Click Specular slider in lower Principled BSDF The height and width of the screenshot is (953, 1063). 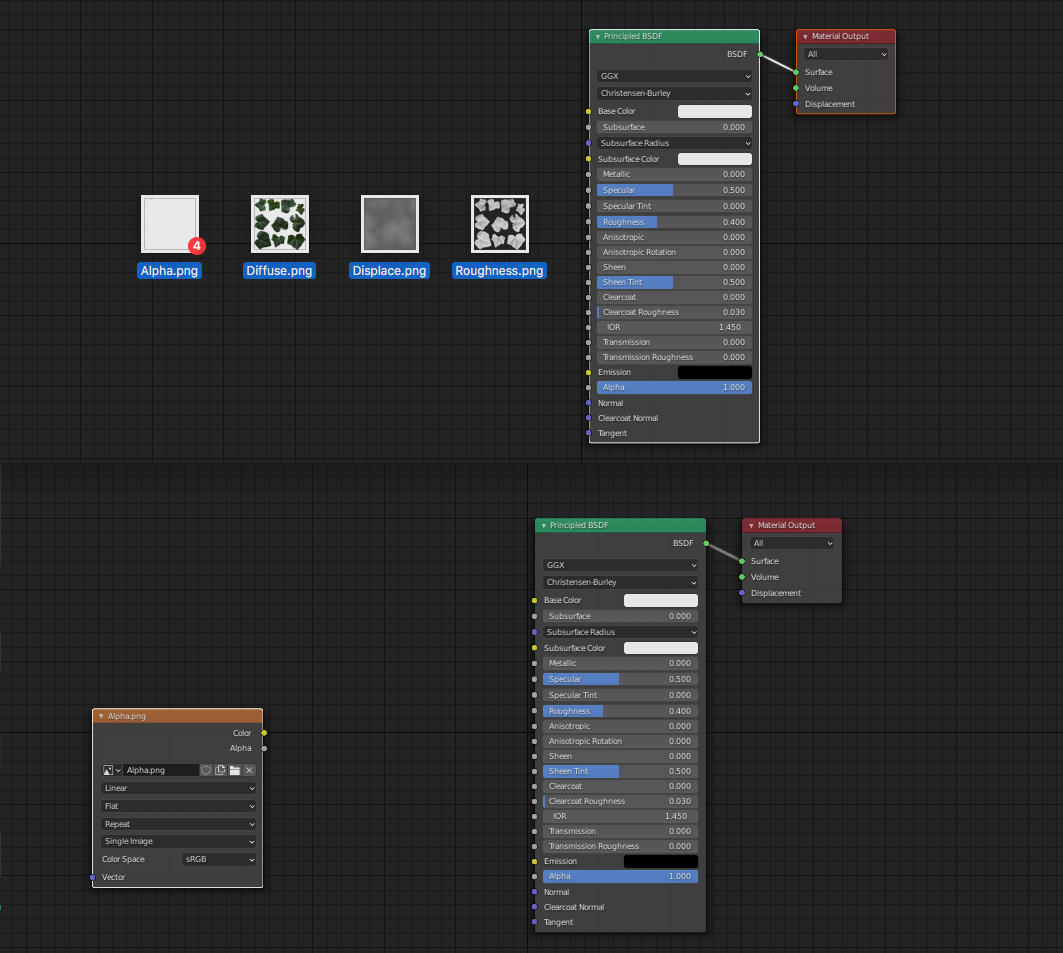(x=620, y=679)
